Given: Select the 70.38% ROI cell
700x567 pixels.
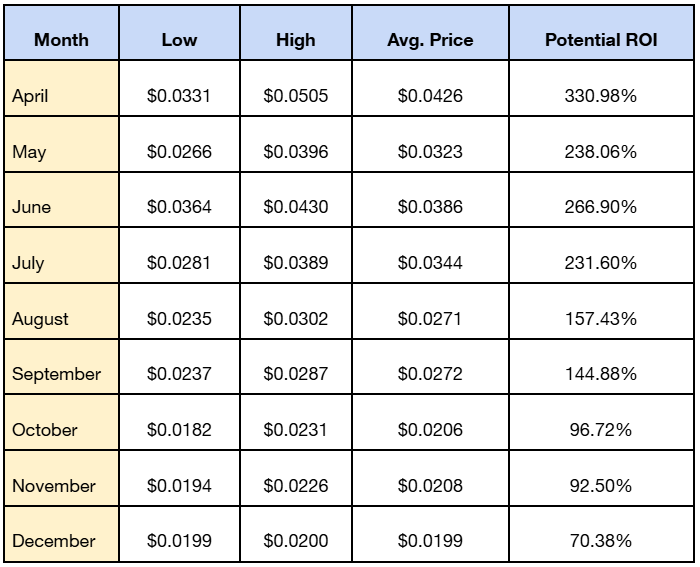Looking at the screenshot, I should [600, 541].
